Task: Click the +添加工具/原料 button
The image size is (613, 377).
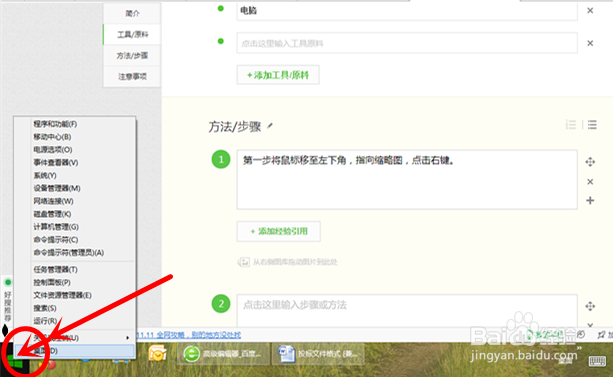Action: 278,75
